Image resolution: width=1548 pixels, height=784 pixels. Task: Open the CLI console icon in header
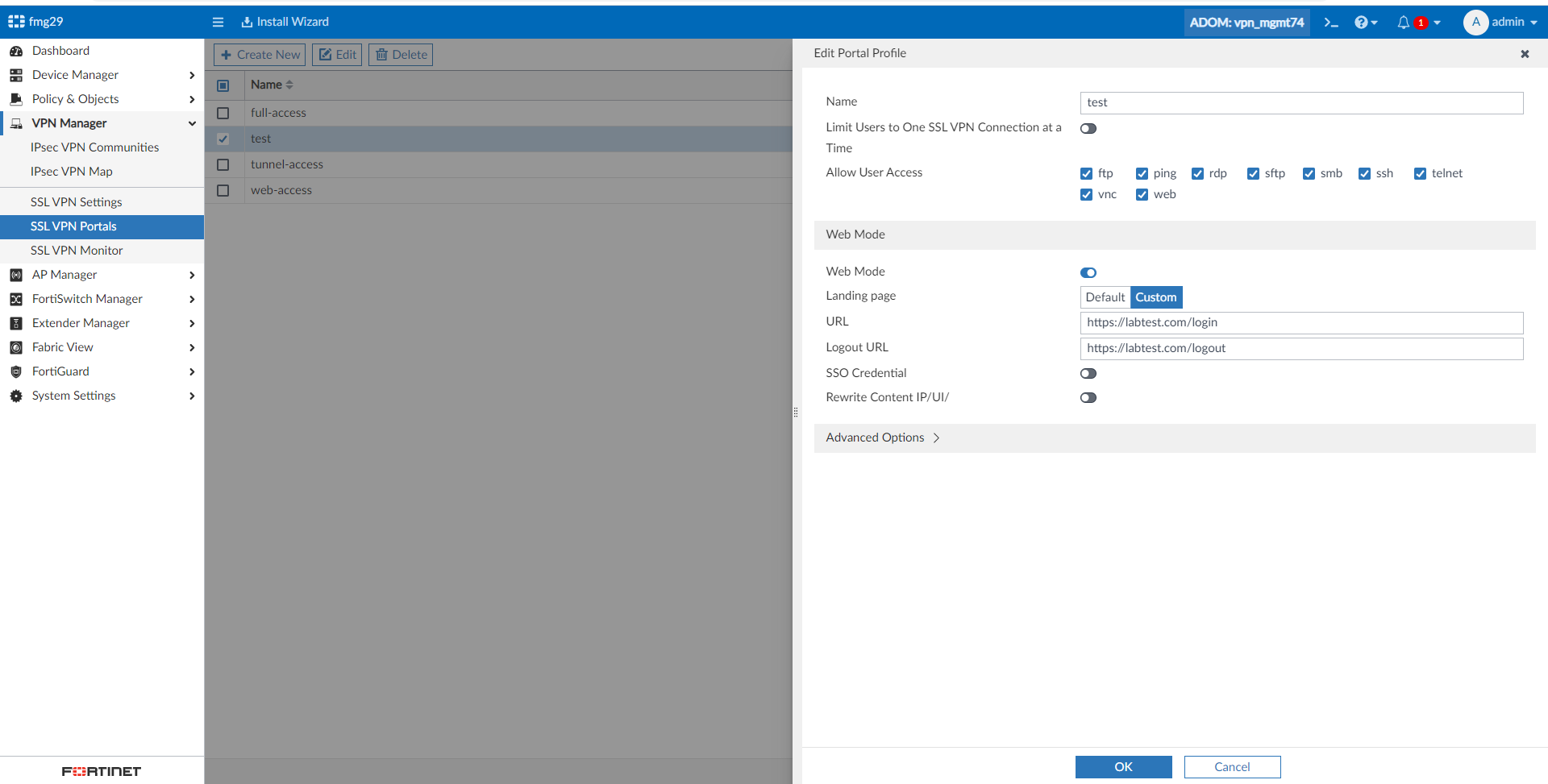pos(1330,23)
